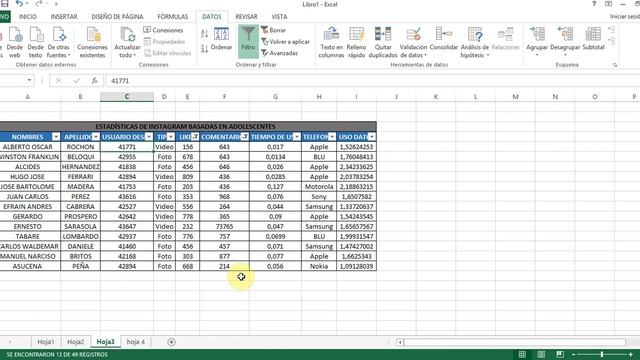Click the zoom slider handle

[602, 355]
